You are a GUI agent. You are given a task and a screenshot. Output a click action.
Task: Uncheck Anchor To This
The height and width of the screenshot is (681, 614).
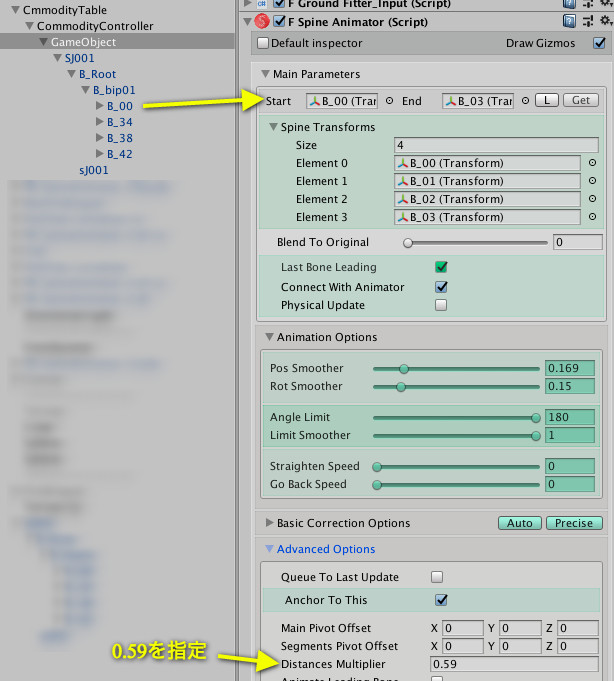click(x=441, y=600)
